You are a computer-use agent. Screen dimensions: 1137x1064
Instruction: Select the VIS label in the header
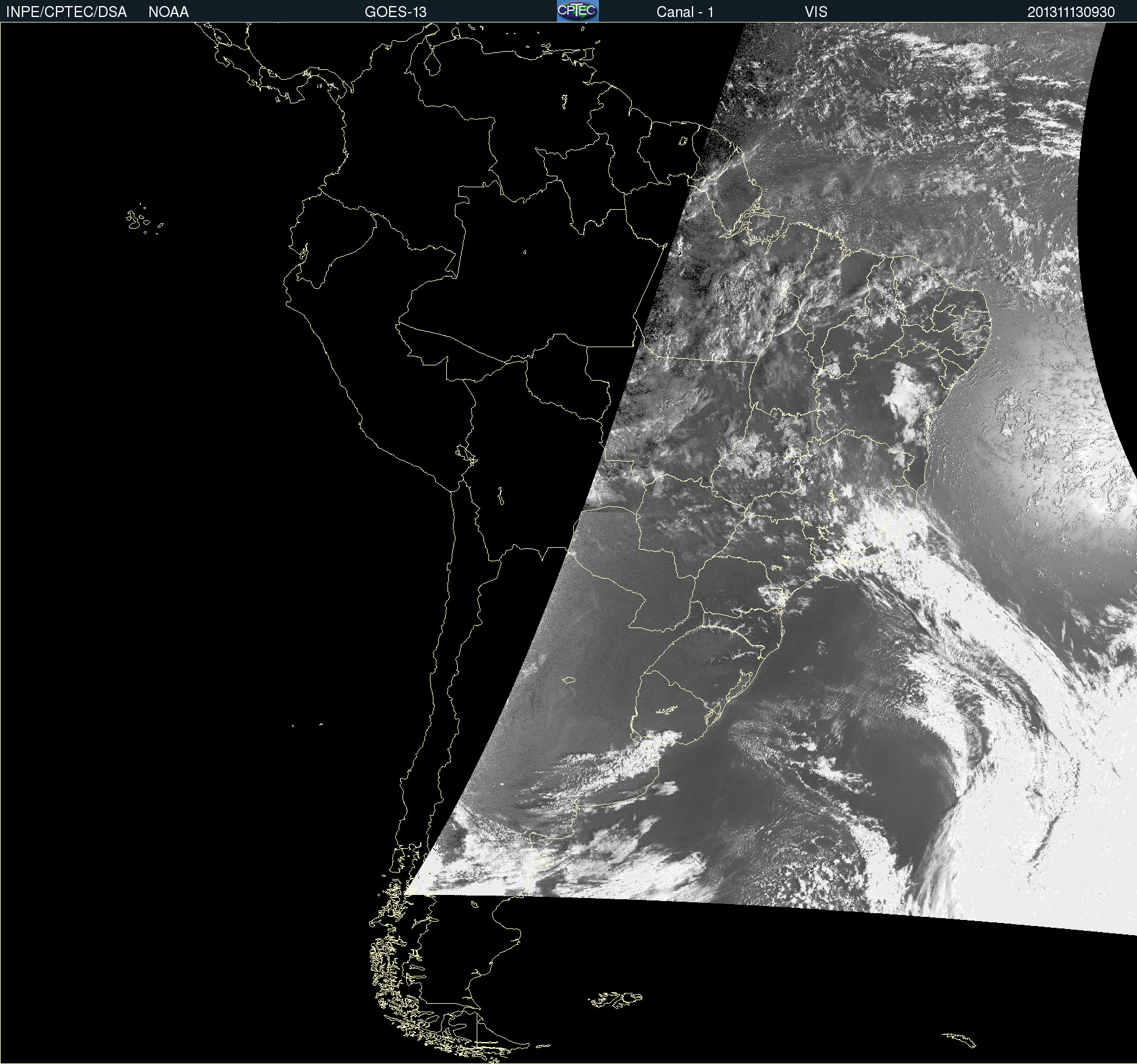coord(816,12)
